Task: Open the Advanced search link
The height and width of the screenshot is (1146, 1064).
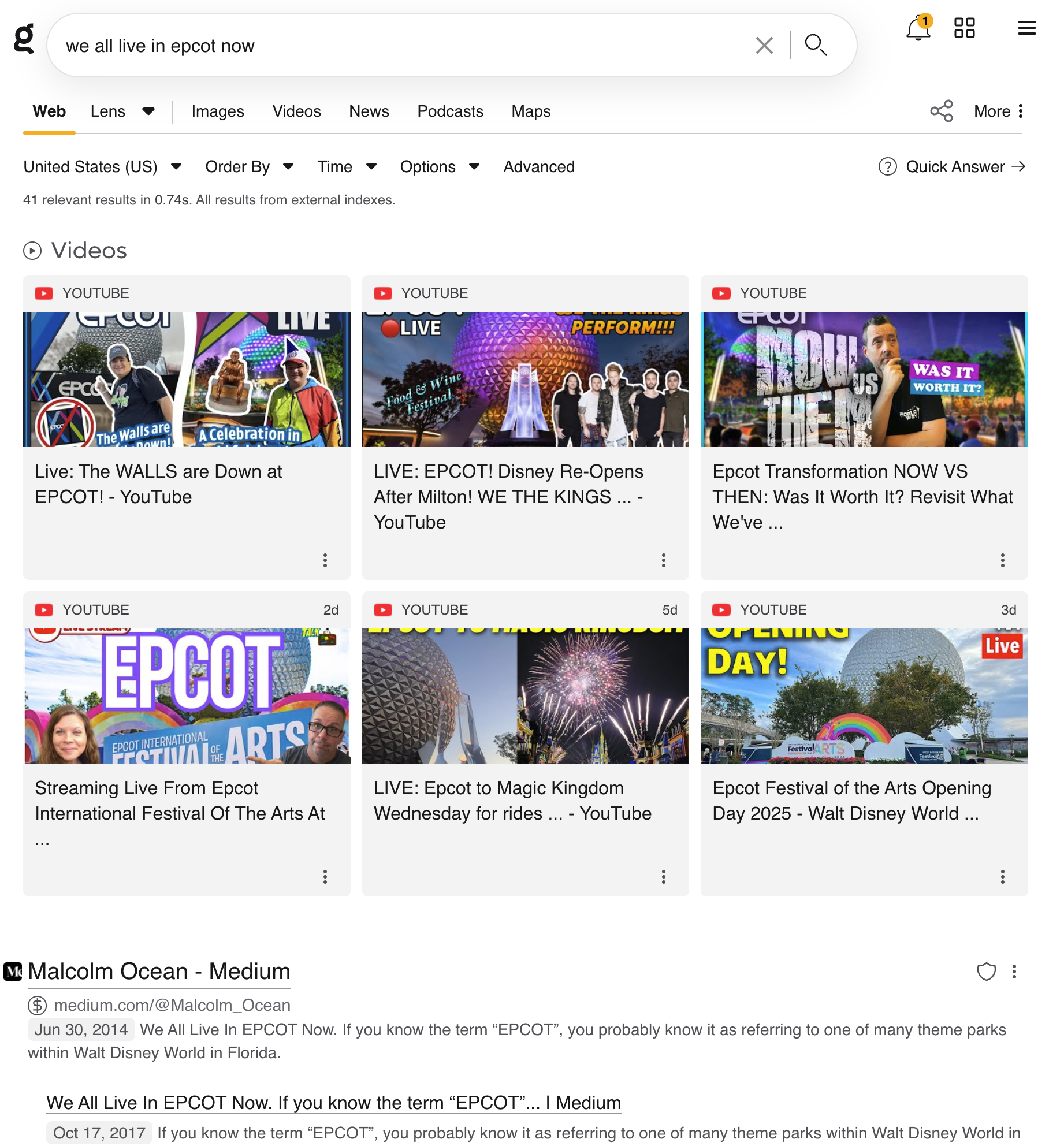Action: 539,167
